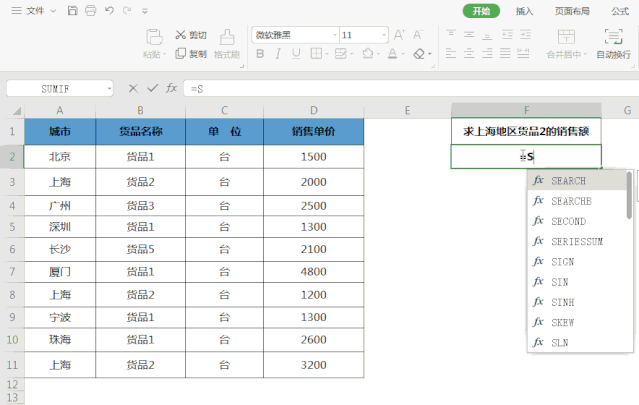Switch to the 页面布局 tab
639x405 pixels.
click(x=572, y=11)
